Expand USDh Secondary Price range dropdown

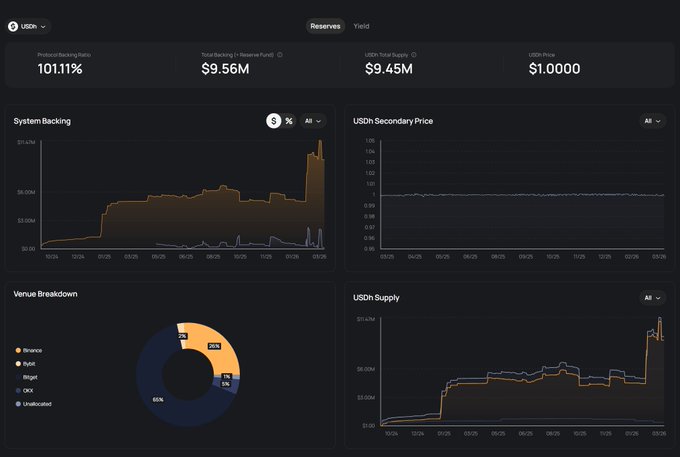tap(652, 121)
